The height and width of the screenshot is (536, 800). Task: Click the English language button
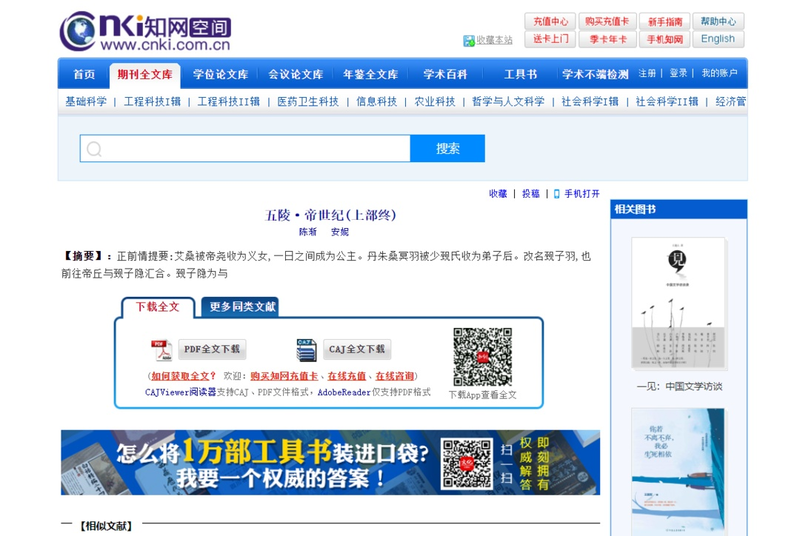coord(717,39)
